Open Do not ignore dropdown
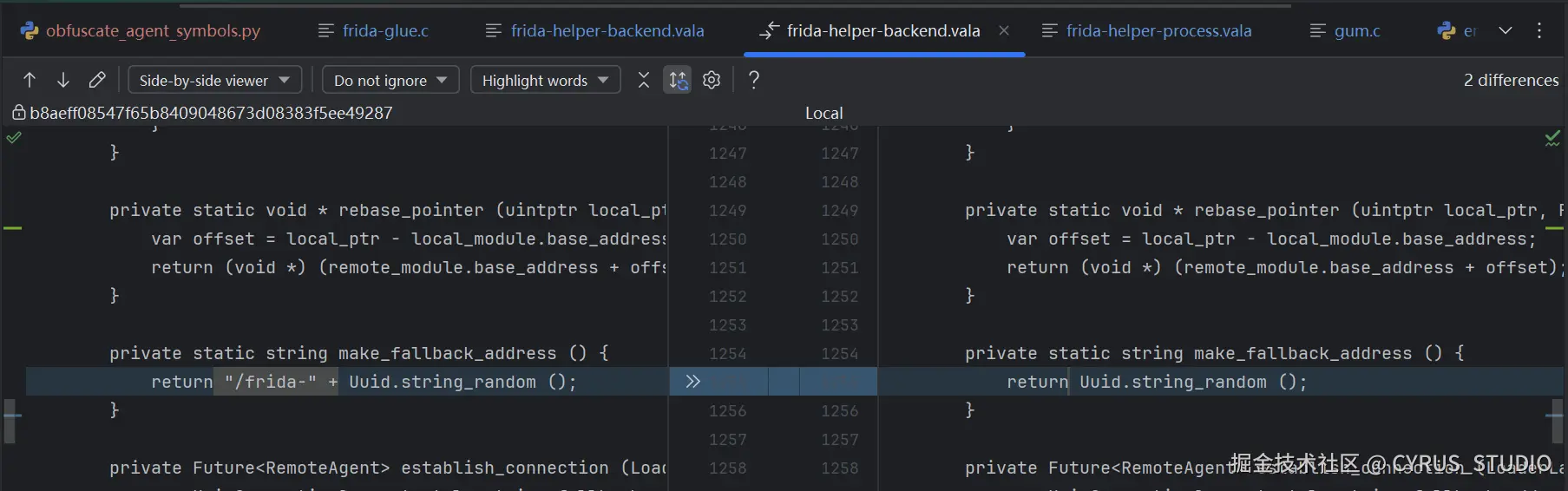Viewport: 1568px width, 491px height. [390, 81]
